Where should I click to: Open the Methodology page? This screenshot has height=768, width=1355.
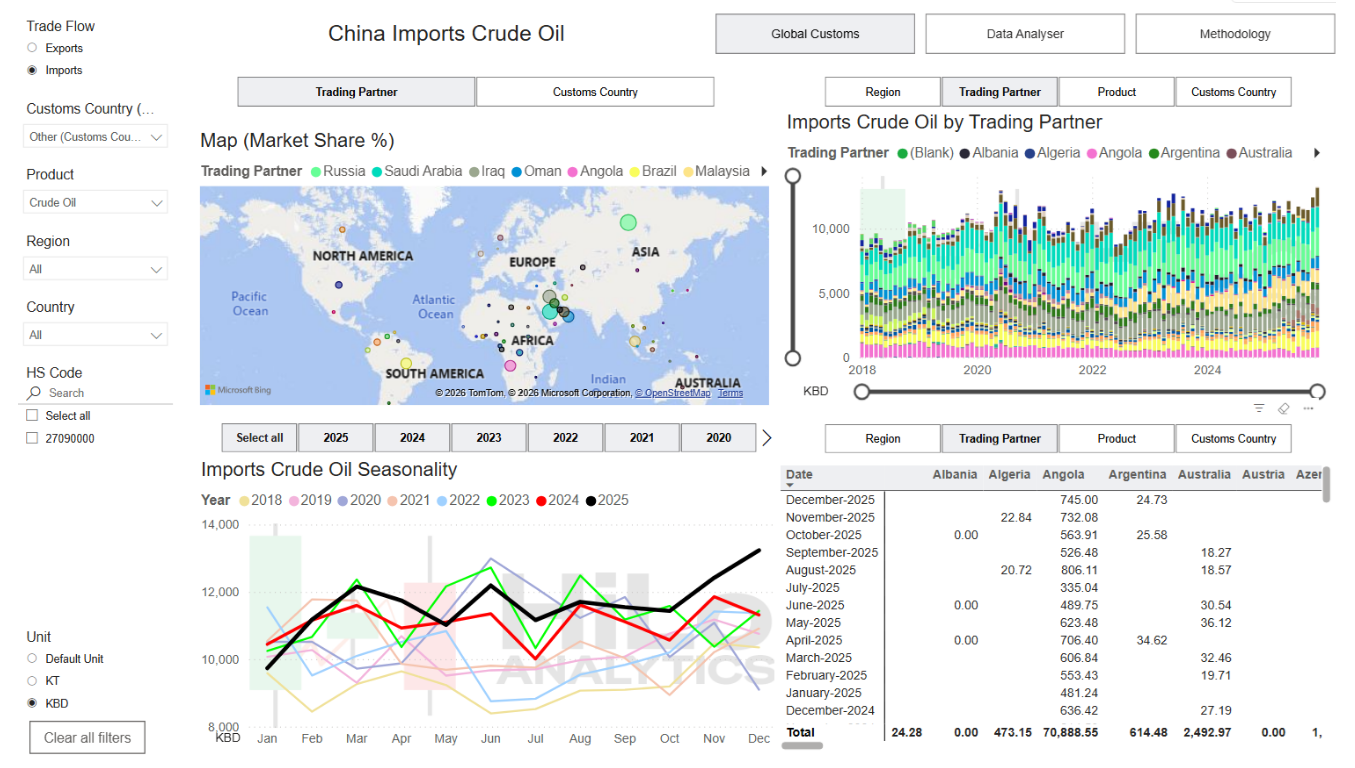[1235, 34]
